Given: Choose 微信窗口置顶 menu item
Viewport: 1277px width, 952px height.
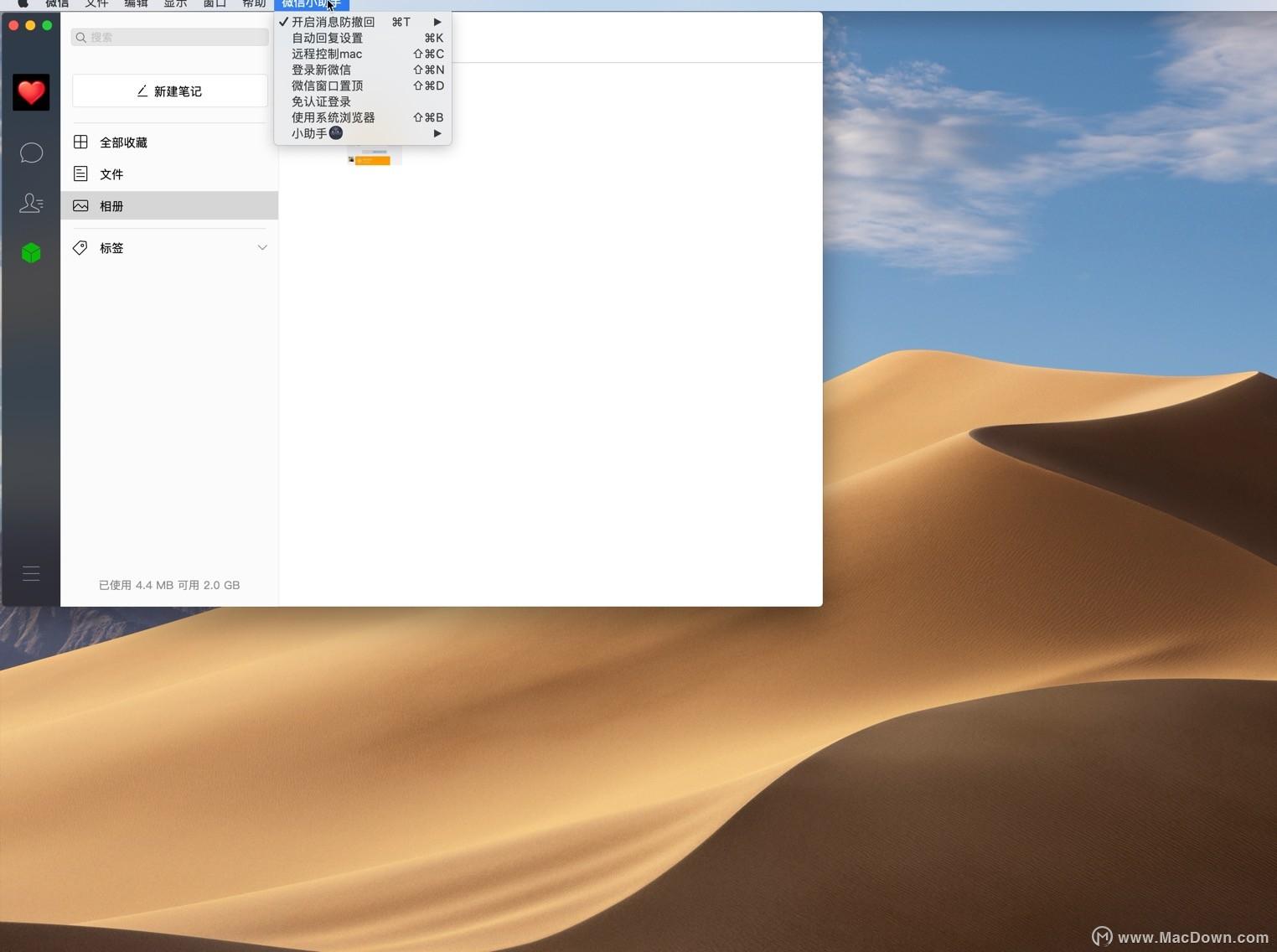Looking at the screenshot, I should coord(363,85).
